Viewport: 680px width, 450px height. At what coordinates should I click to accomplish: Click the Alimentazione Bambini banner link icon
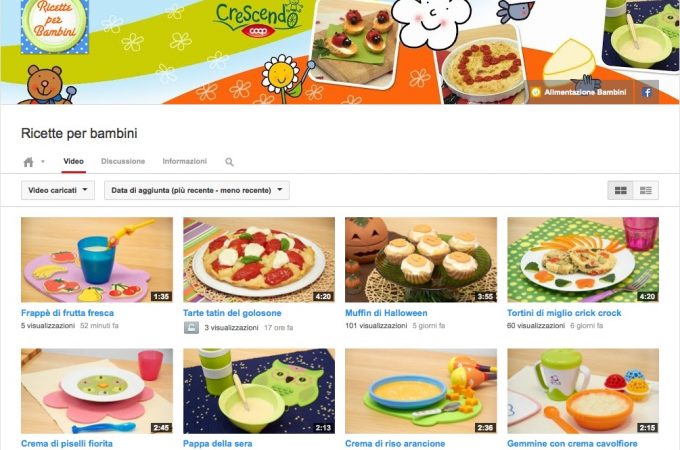point(536,92)
